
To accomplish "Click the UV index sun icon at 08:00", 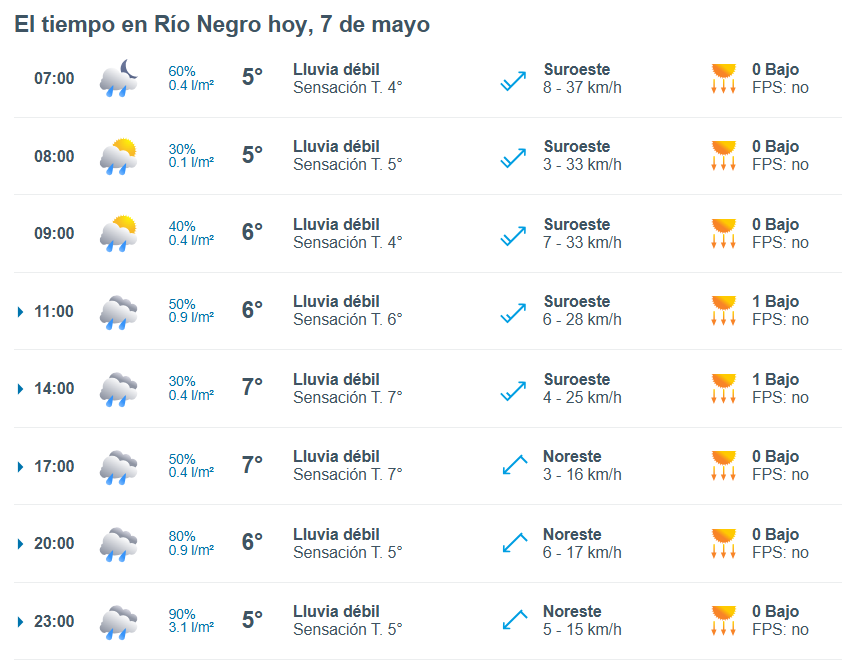I will point(723,155).
